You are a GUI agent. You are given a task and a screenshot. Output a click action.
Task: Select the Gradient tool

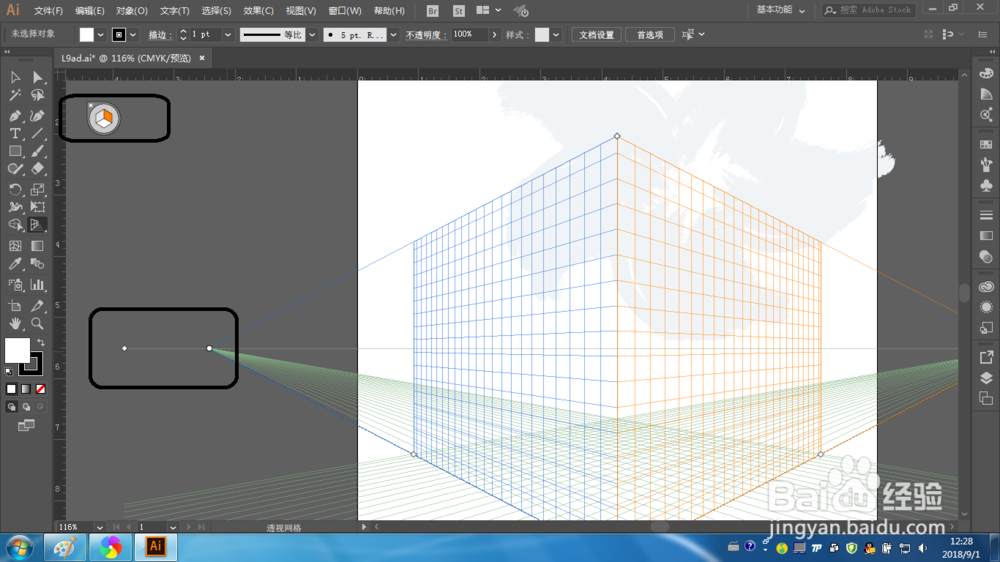[x=37, y=246]
